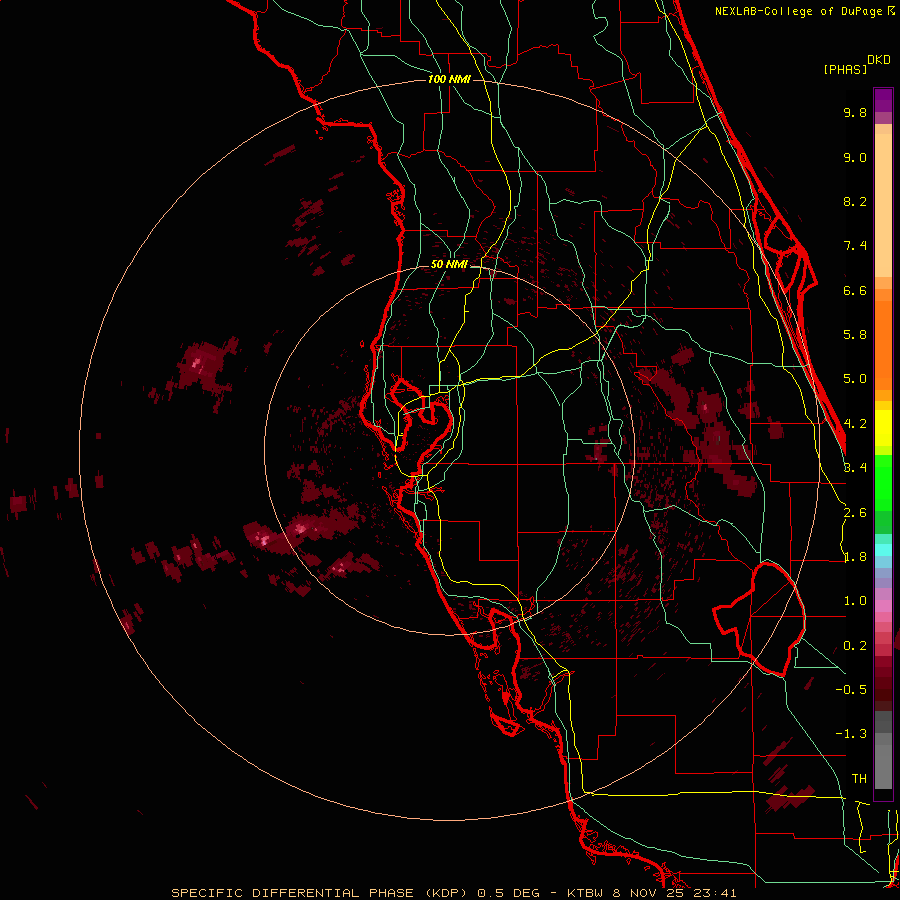
Task: Click the 1.8 scale value
Action: [x=855, y=557]
